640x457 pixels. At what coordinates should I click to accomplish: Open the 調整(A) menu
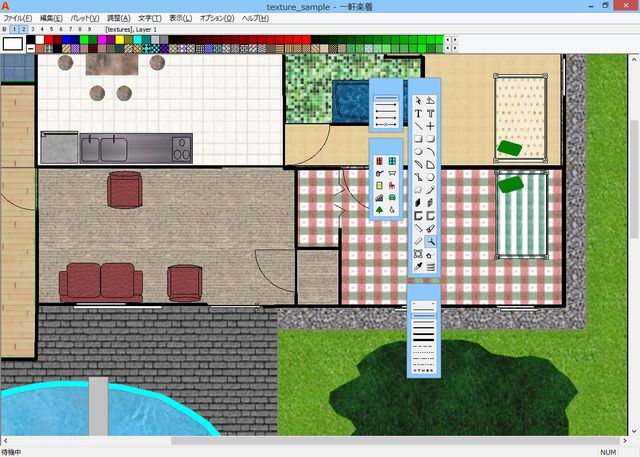119,18
